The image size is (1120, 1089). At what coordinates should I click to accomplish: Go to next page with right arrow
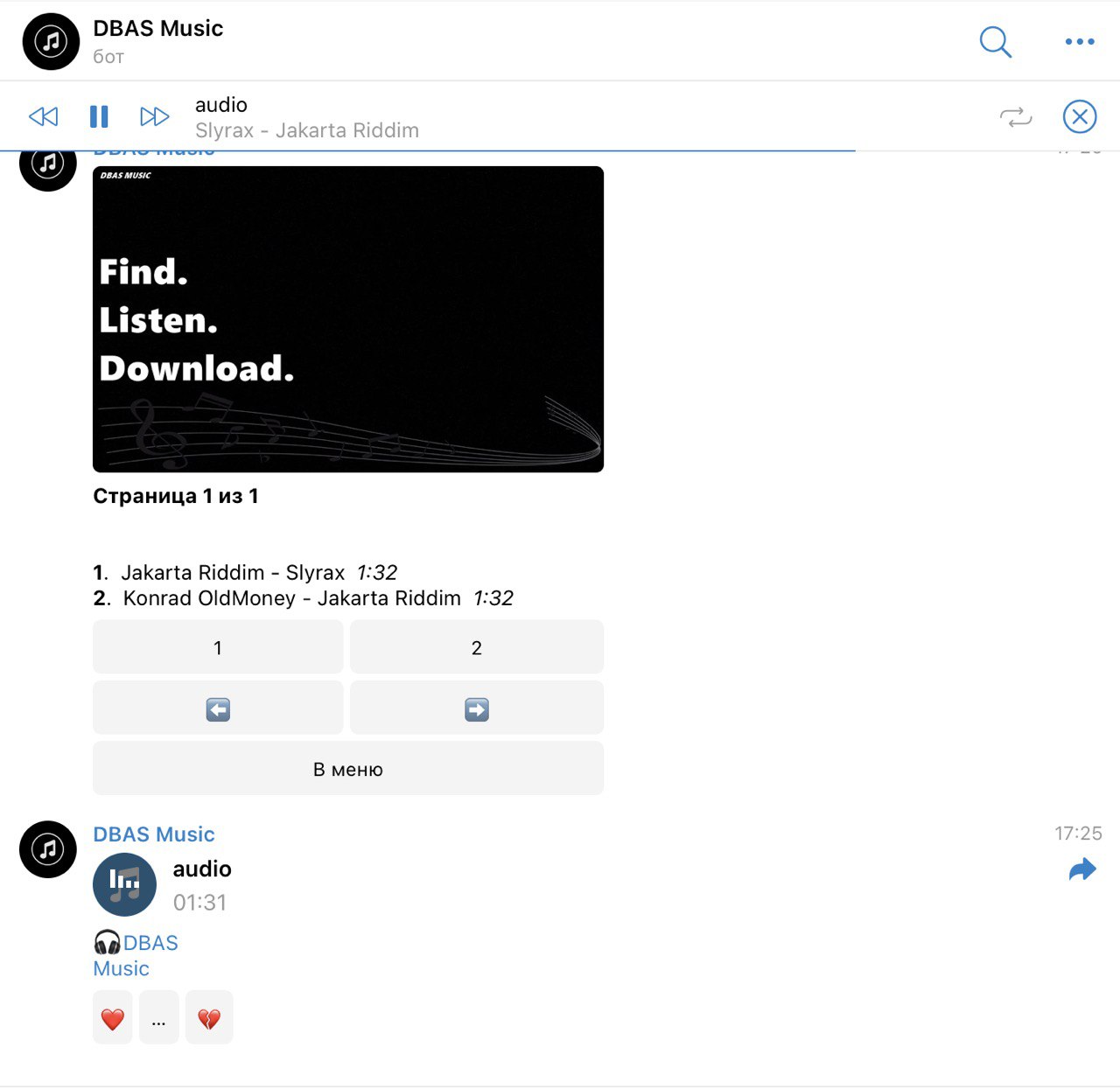pyautogui.click(x=477, y=709)
